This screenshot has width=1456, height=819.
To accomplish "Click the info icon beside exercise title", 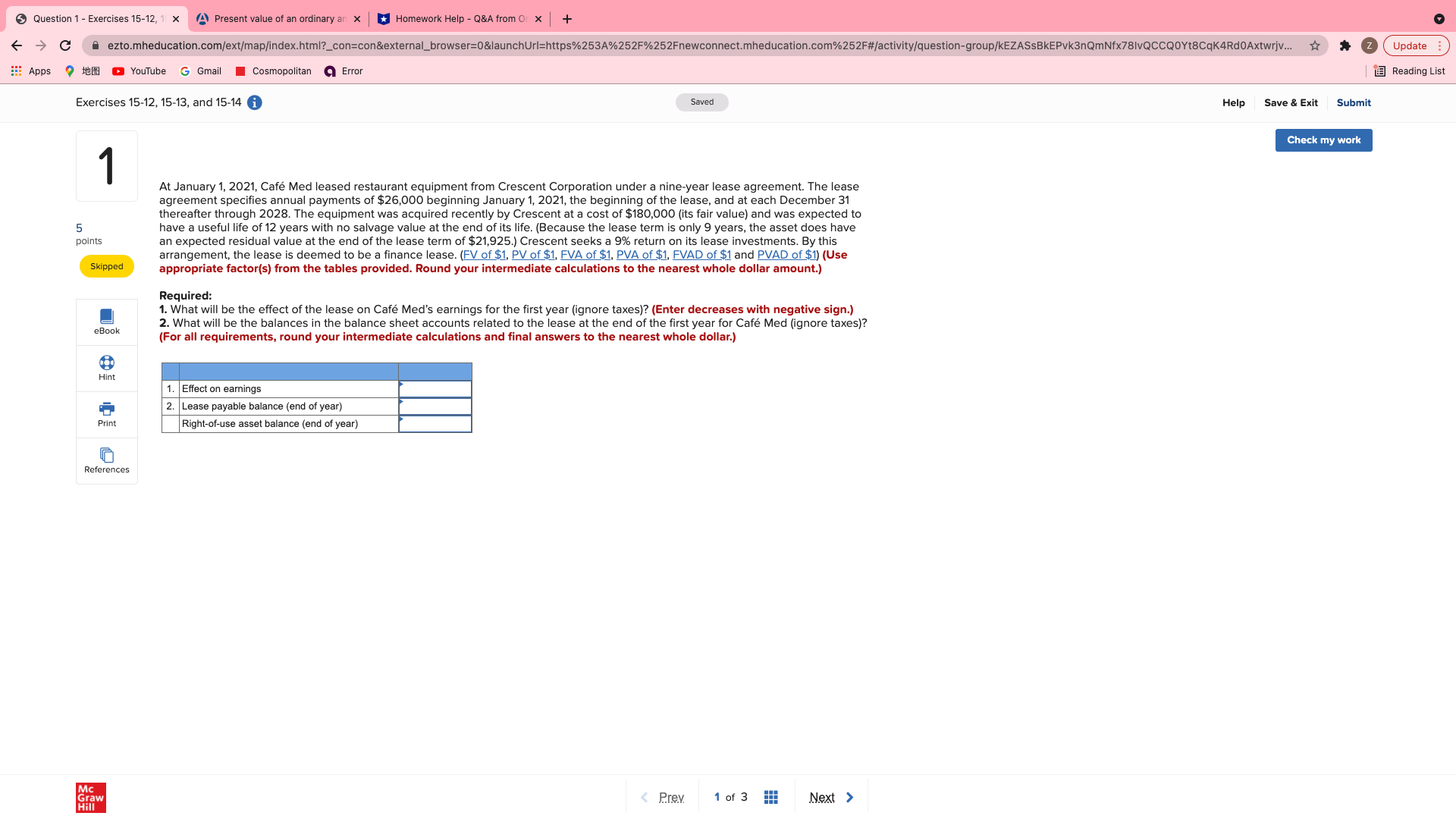I will tap(255, 102).
